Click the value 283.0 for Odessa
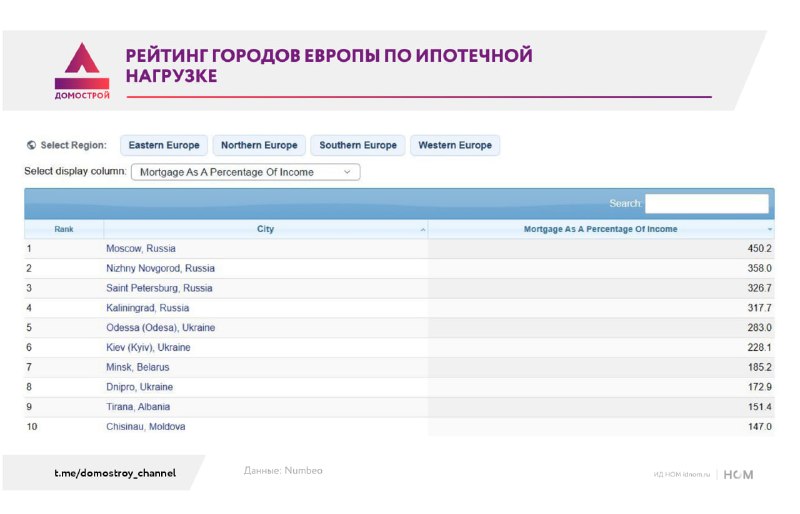The height and width of the screenshot is (514, 800). 759,328
